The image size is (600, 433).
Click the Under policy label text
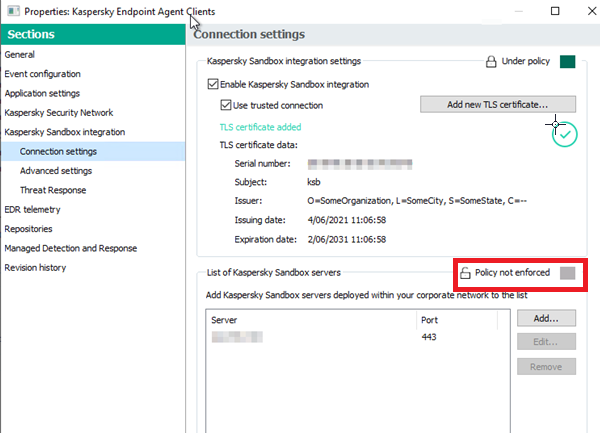[526, 61]
